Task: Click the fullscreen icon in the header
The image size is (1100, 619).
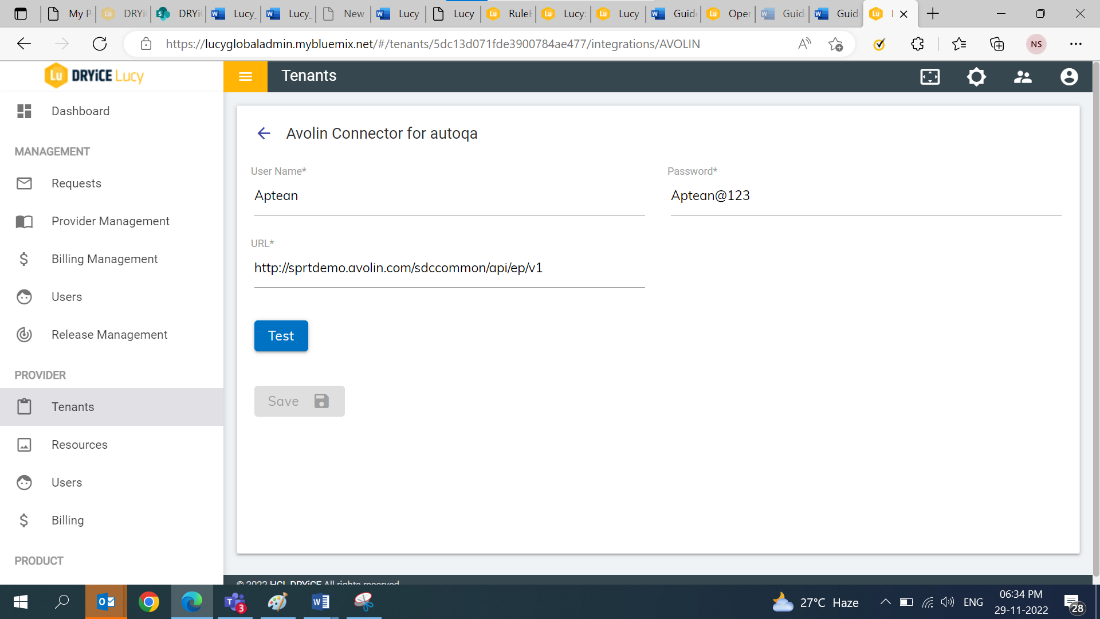Action: [930, 76]
